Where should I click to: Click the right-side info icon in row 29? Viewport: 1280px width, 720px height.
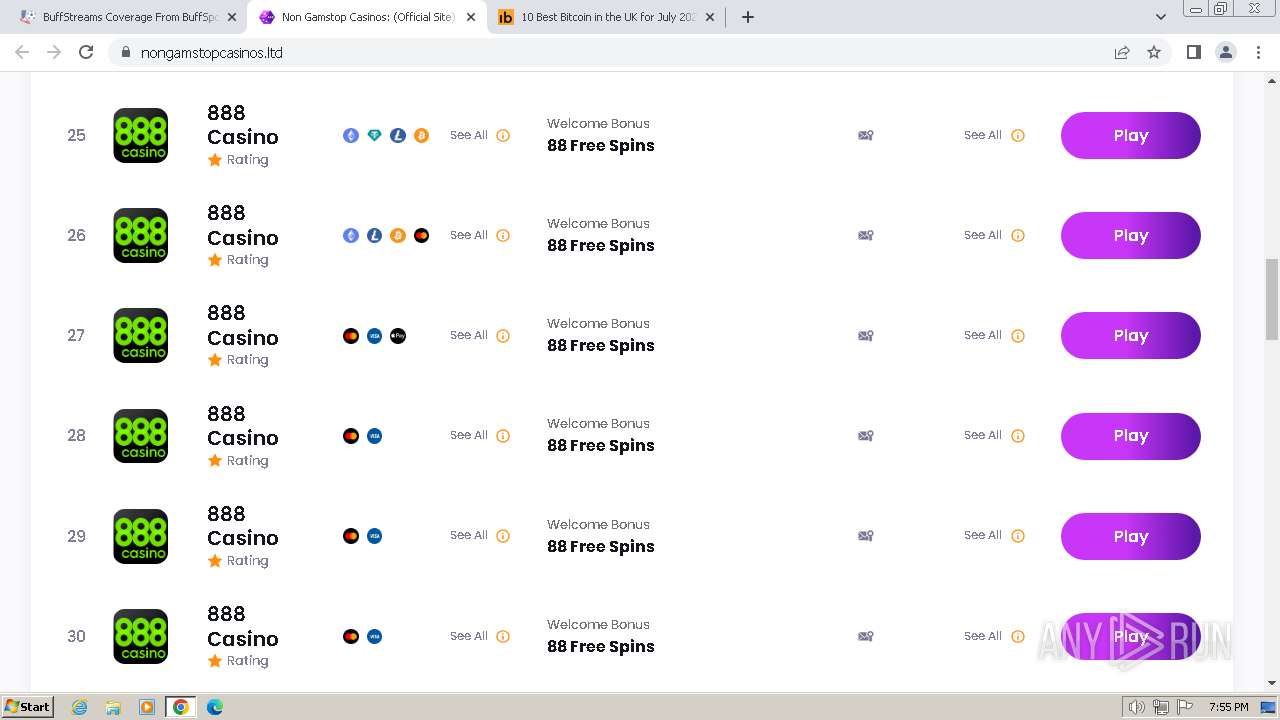pyautogui.click(x=1018, y=536)
